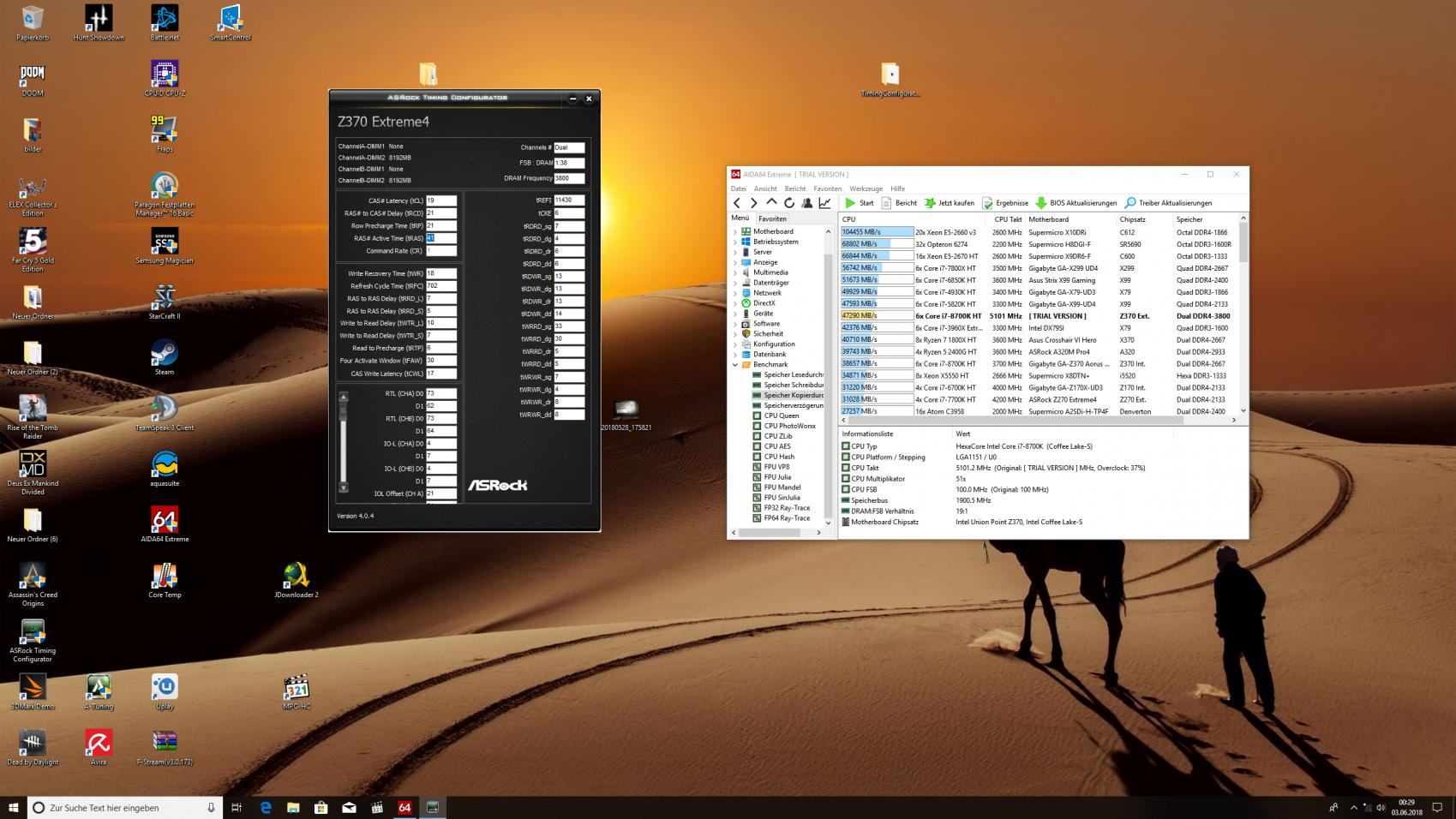The image size is (1456, 819).
Task: Open the Werkzeuge menu
Action: (866, 188)
